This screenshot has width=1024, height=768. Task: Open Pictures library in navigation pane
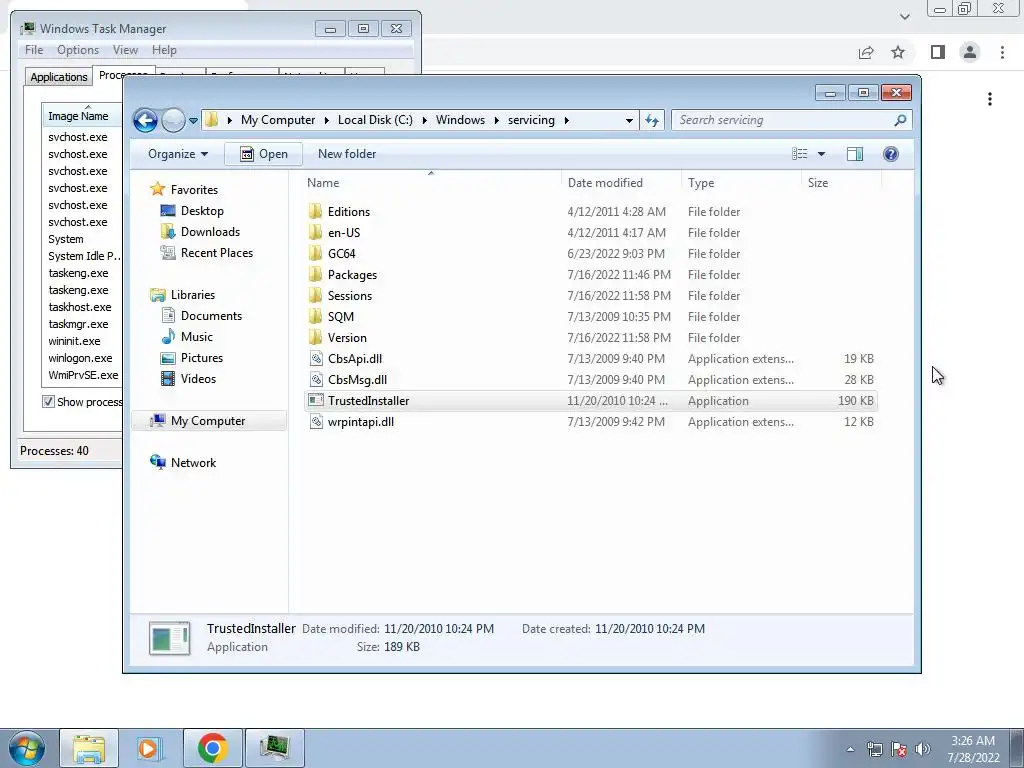pos(202,358)
